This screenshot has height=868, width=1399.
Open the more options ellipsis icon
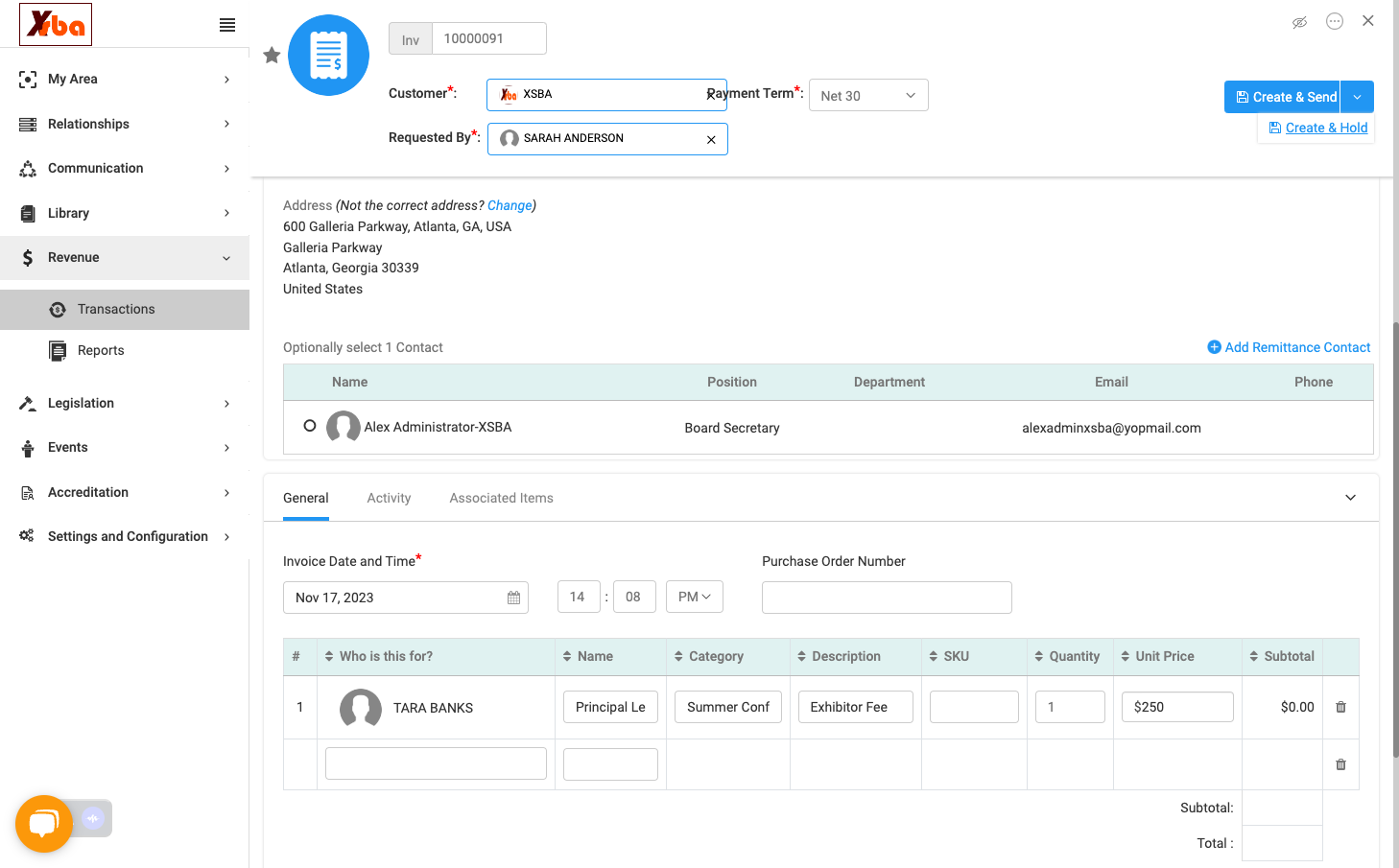point(1335,21)
